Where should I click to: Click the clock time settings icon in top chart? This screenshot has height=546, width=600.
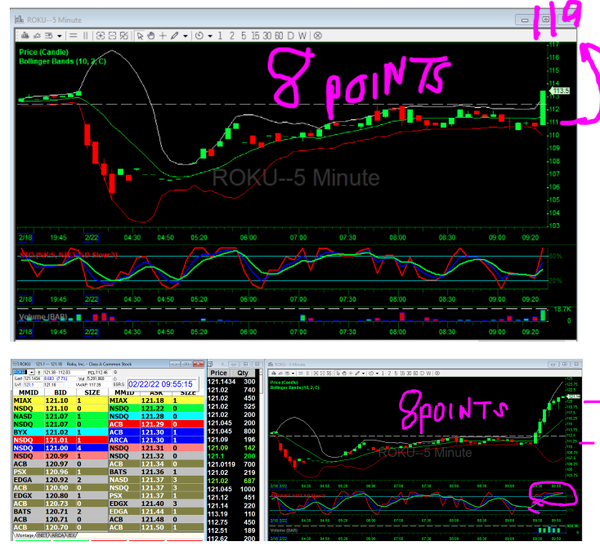pos(199,35)
